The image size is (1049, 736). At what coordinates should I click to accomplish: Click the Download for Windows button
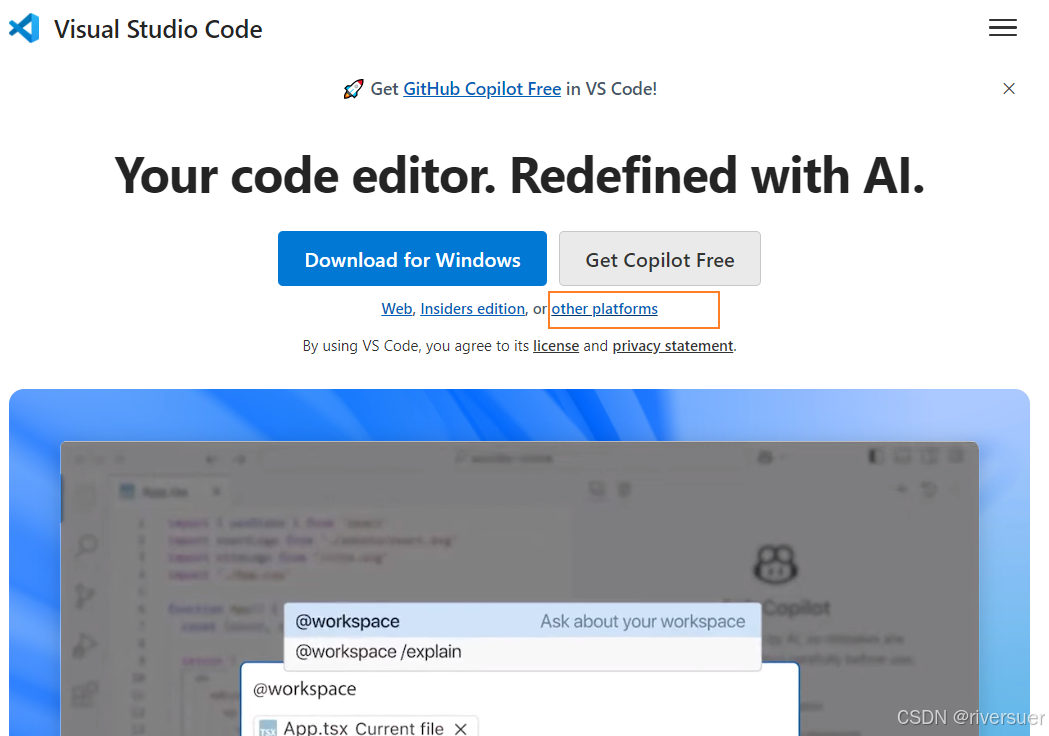click(x=412, y=259)
